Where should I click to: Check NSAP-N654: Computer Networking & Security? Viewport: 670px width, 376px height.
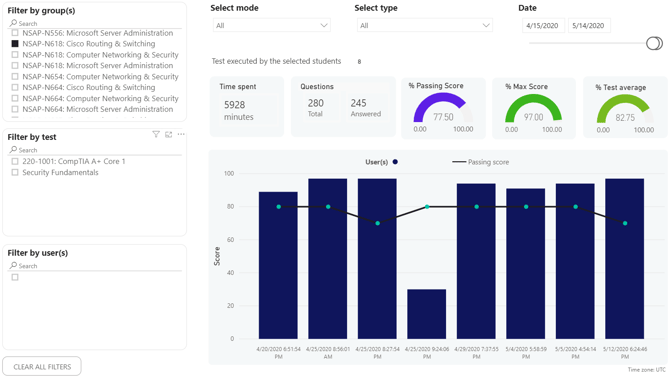pos(15,76)
